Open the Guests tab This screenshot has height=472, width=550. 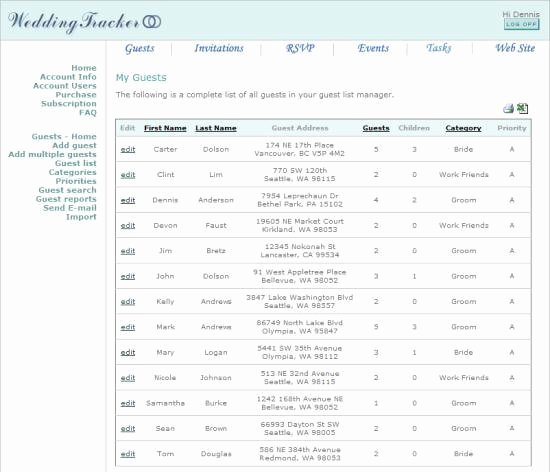point(140,48)
